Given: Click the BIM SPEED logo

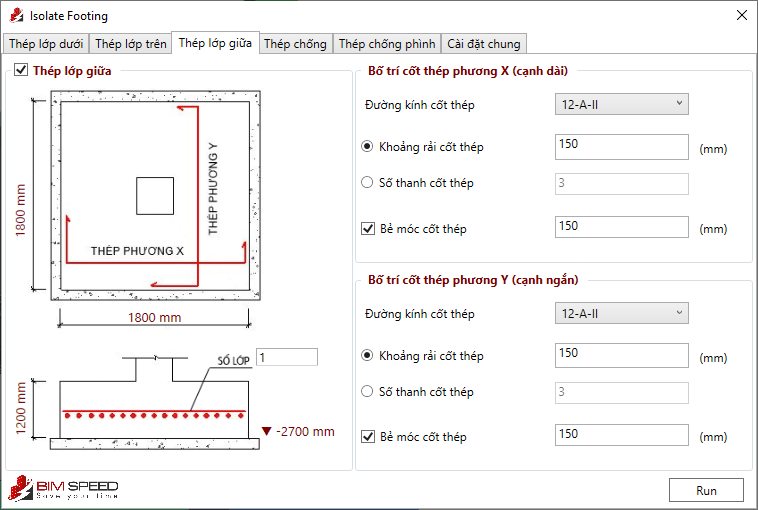Looking at the screenshot, I should (64, 489).
